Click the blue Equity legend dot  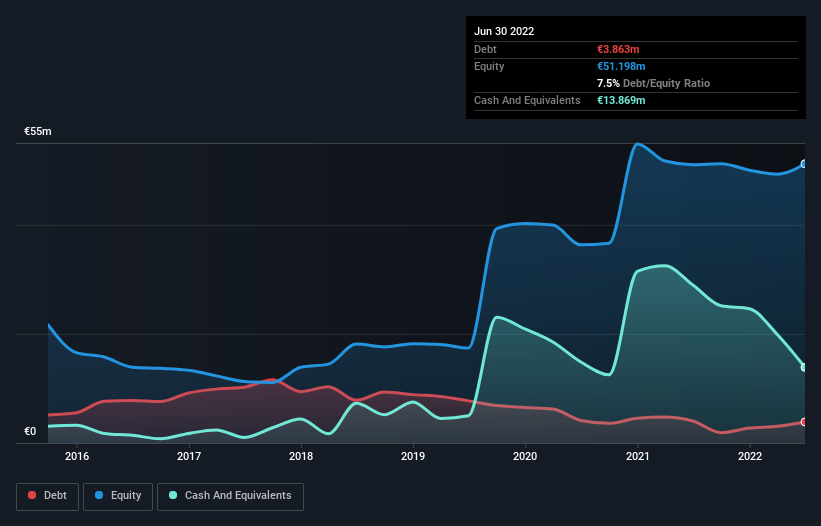(99, 495)
